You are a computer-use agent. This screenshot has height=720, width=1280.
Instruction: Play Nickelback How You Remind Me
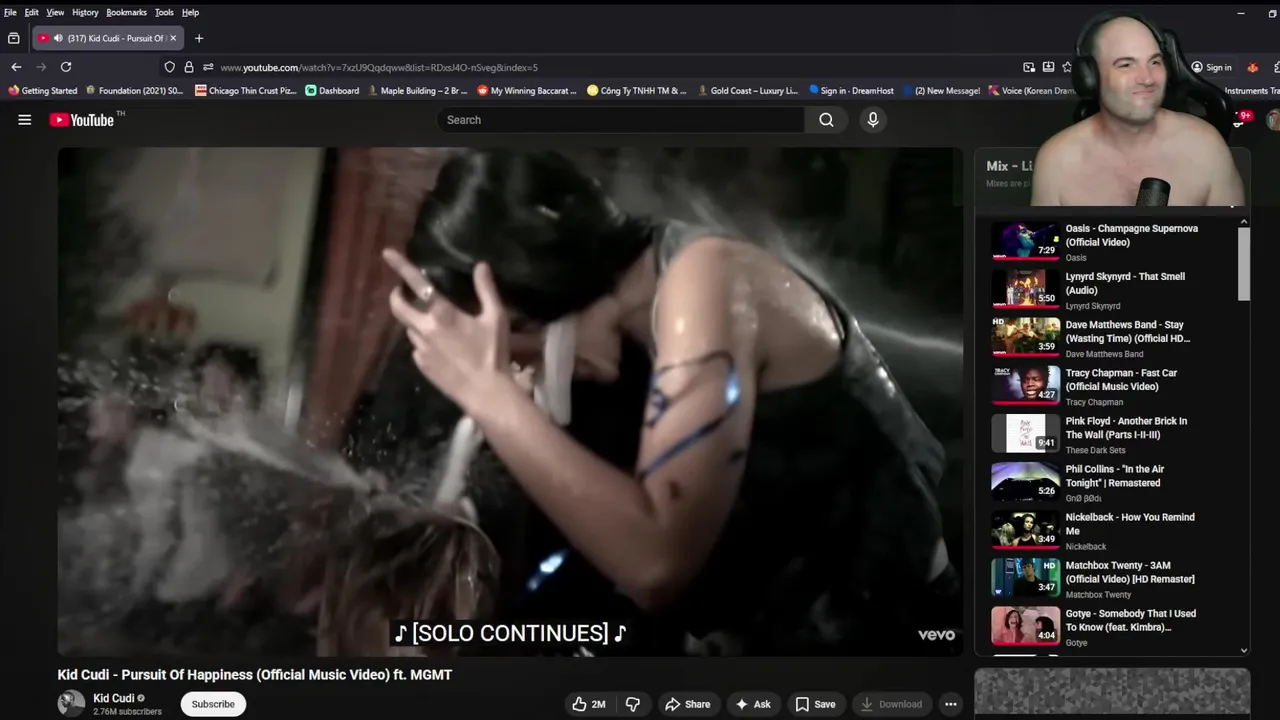point(1112,530)
